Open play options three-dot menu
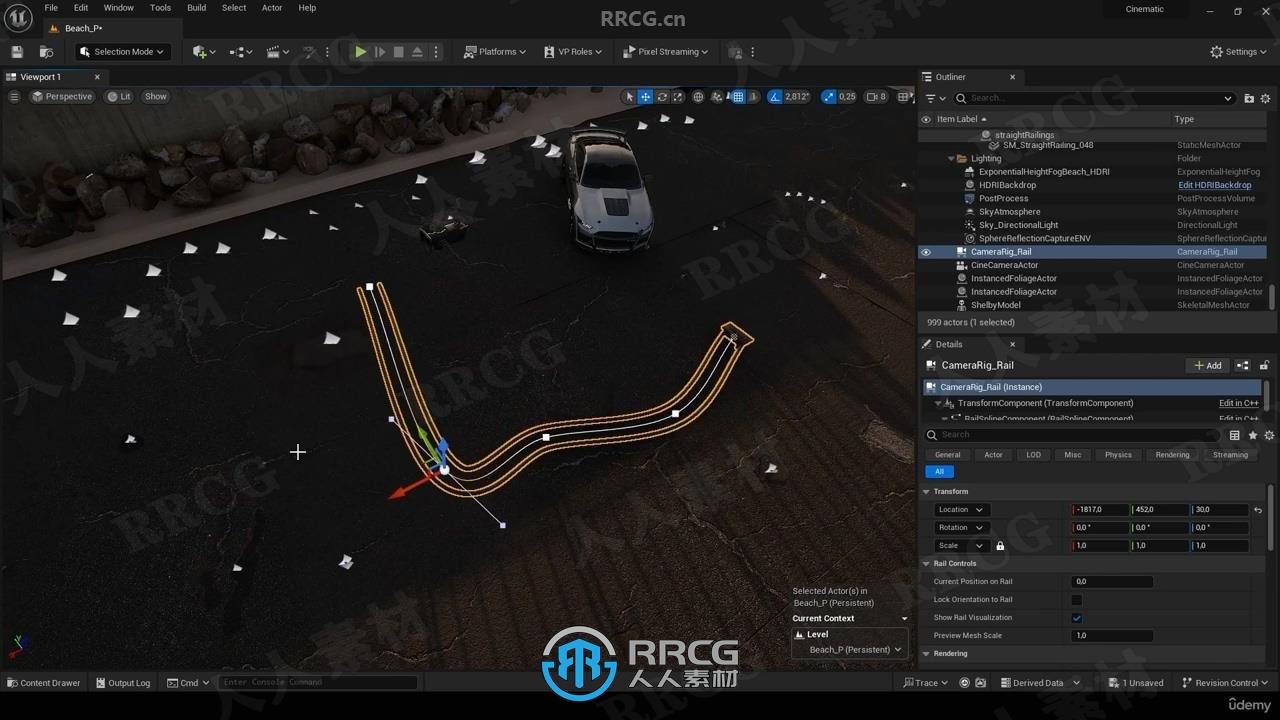 [435, 52]
